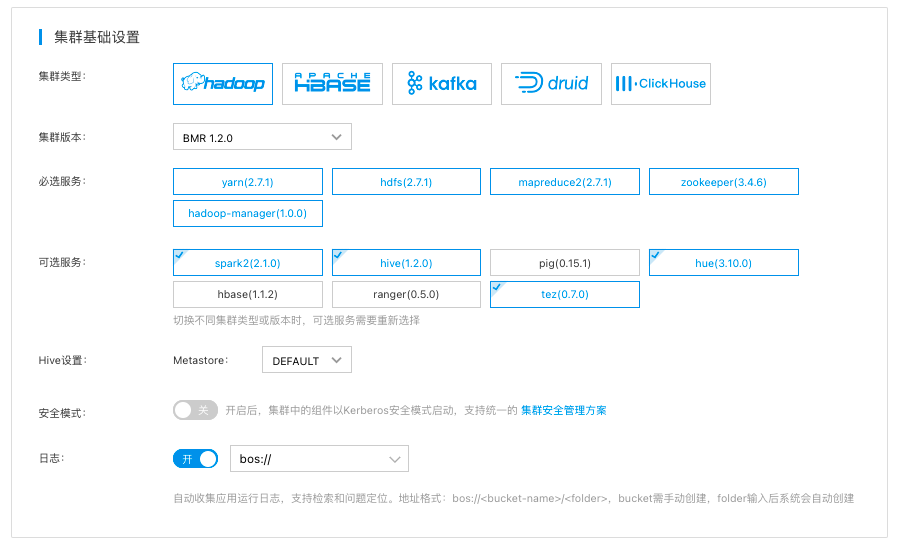This screenshot has width=898, height=544.
Task: Open the bos:// log path dropdown
Action: pyautogui.click(x=319, y=459)
